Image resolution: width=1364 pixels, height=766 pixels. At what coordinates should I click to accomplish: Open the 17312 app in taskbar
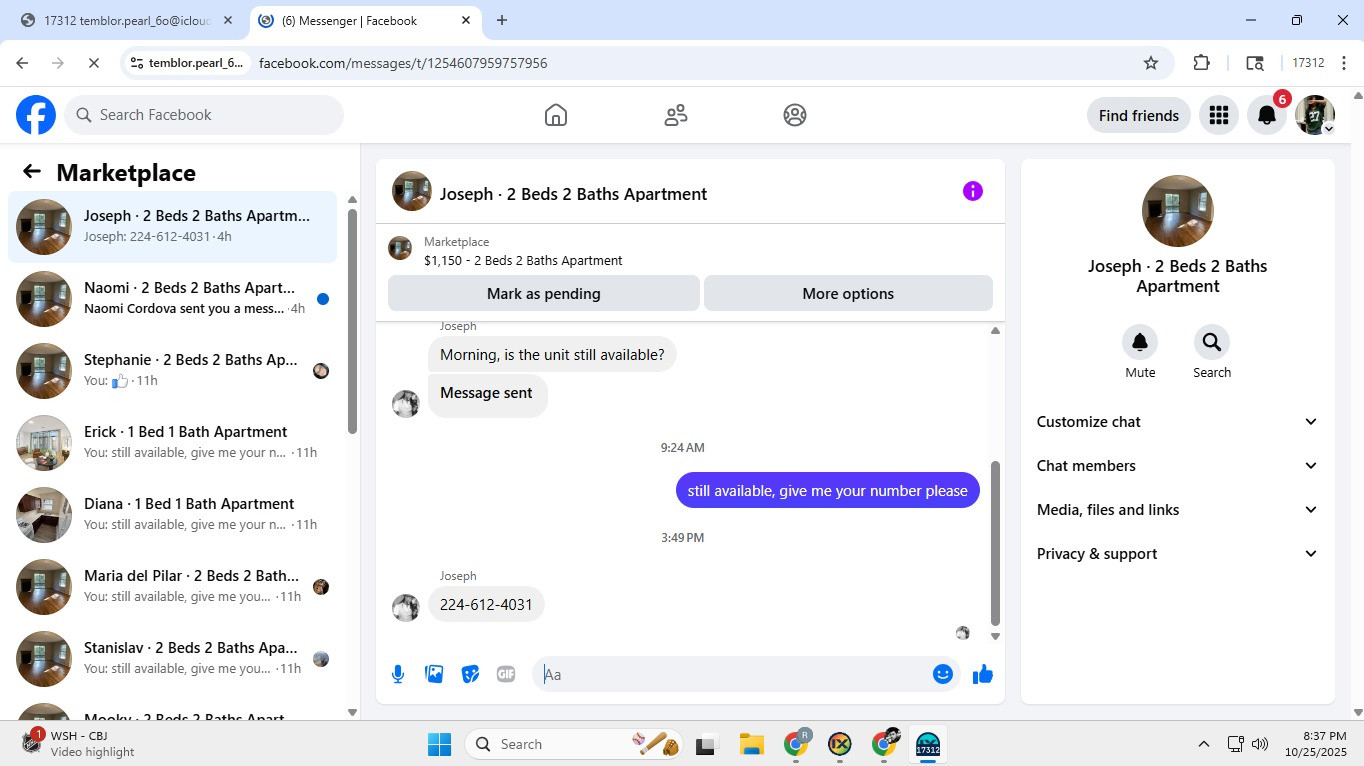pos(928,744)
